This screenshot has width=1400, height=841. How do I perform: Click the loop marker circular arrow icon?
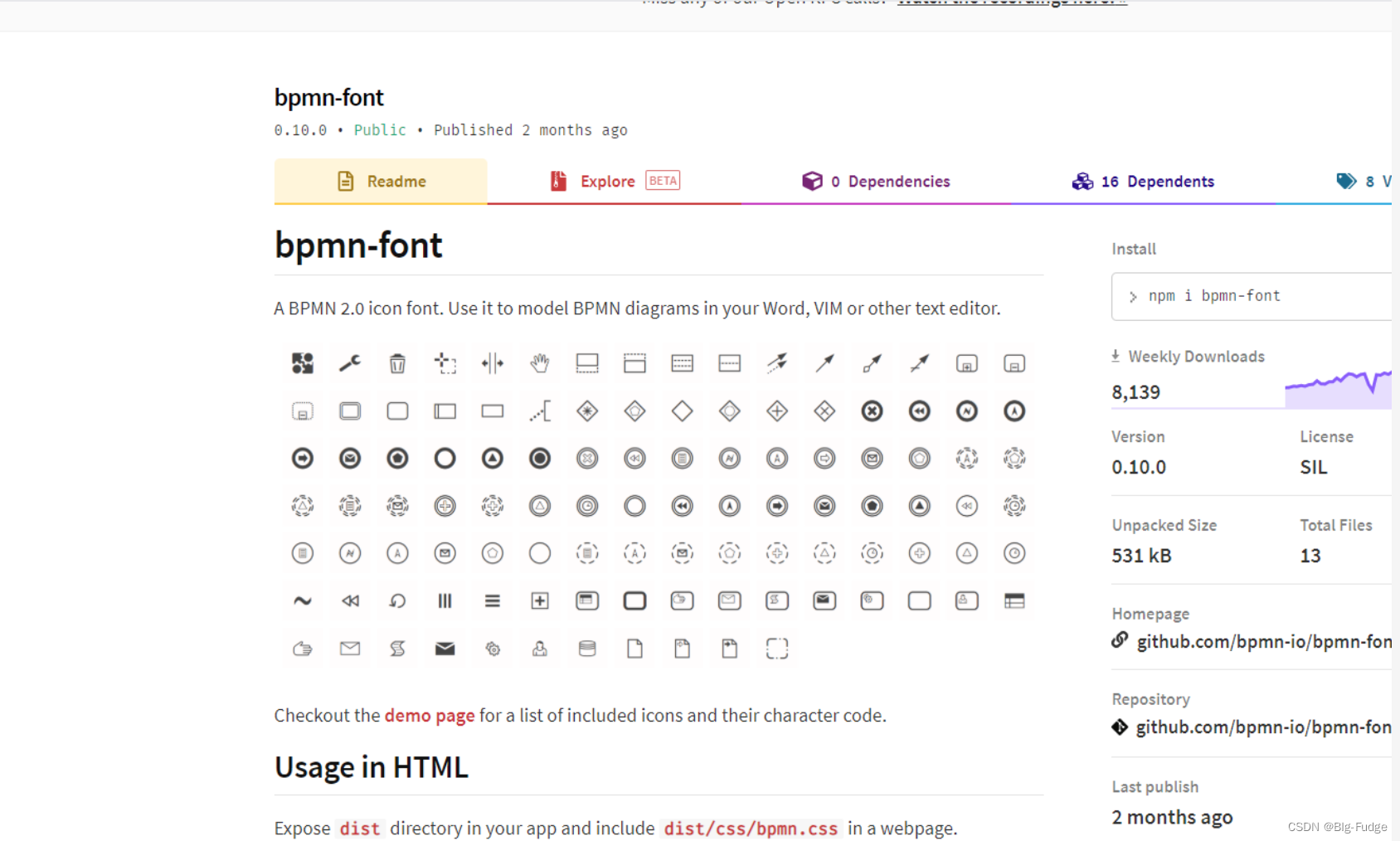pos(397,600)
